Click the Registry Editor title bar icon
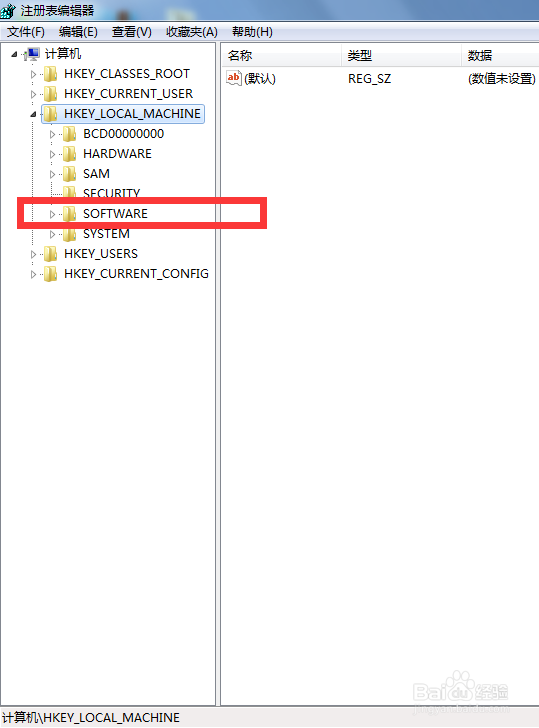 click(x=8, y=10)
